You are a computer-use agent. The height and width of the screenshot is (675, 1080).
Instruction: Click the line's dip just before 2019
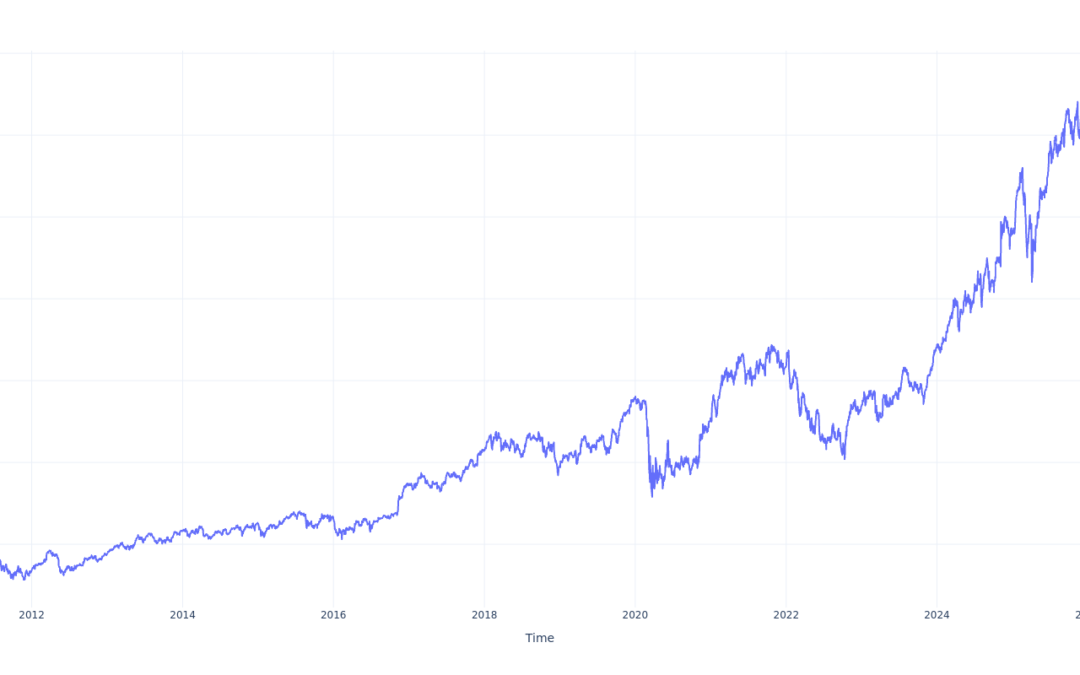pyautogui.click(x=558, y=473)
